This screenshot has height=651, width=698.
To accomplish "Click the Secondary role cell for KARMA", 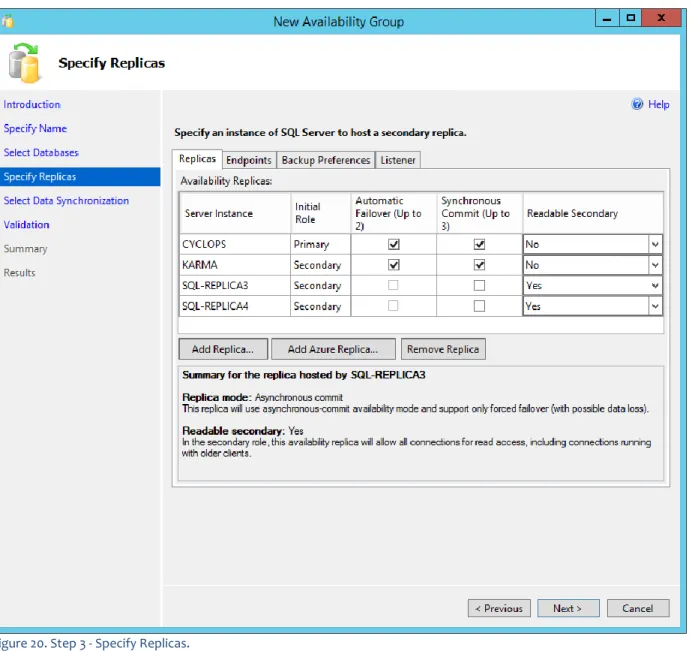I will point(321,265).
